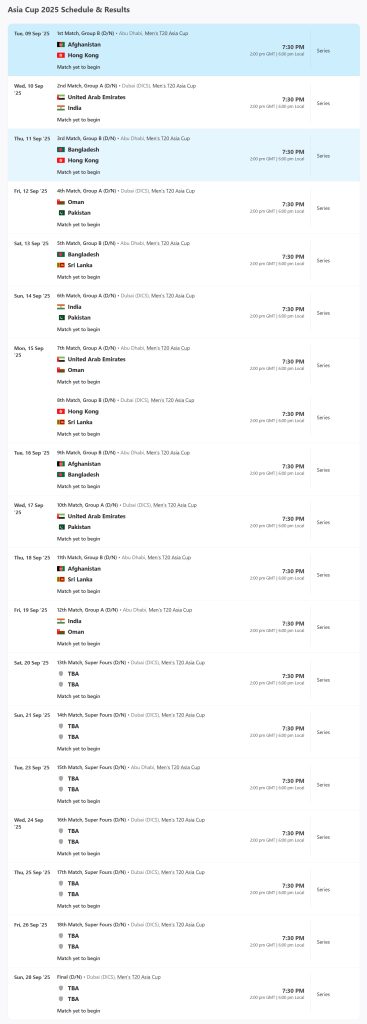Open Series link for India vs Pakistan match
Image resolution: width=367 pixels, height=1024 pixels.
[323, 313]
